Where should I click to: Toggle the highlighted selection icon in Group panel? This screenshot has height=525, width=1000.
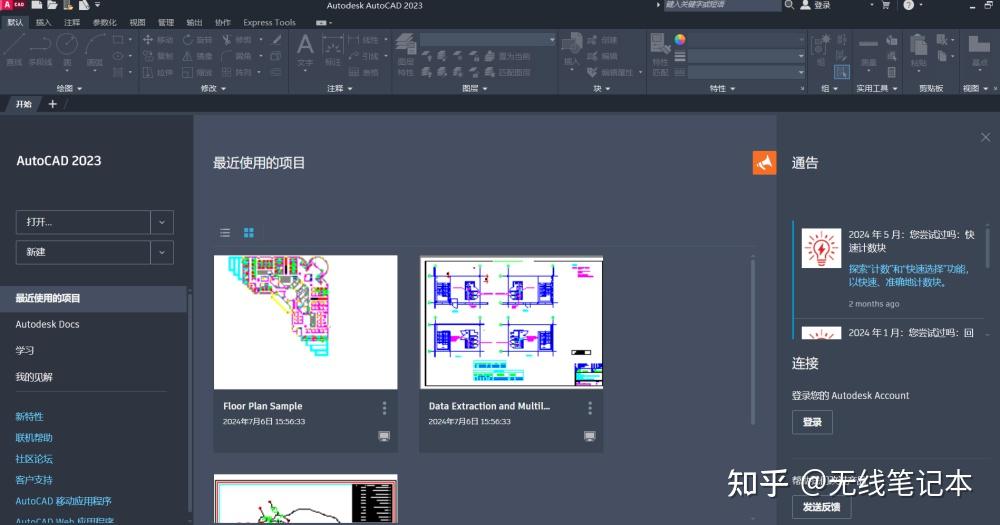[842, 72]
